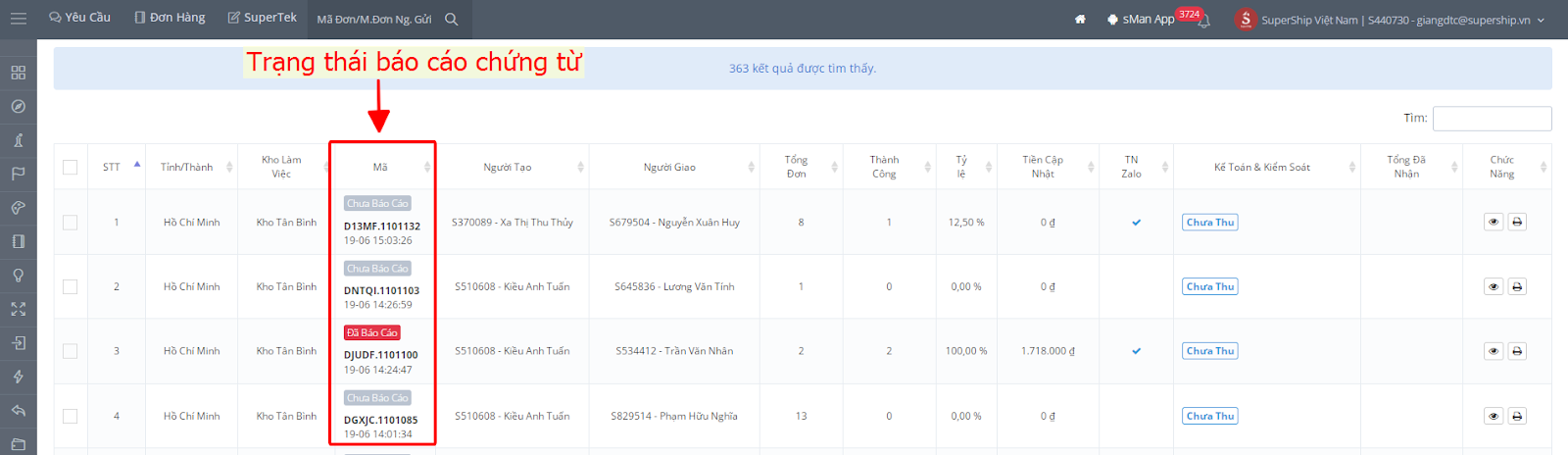
Task: Click the 1.718.000 đ amount cell
Action: [1048, 351]
